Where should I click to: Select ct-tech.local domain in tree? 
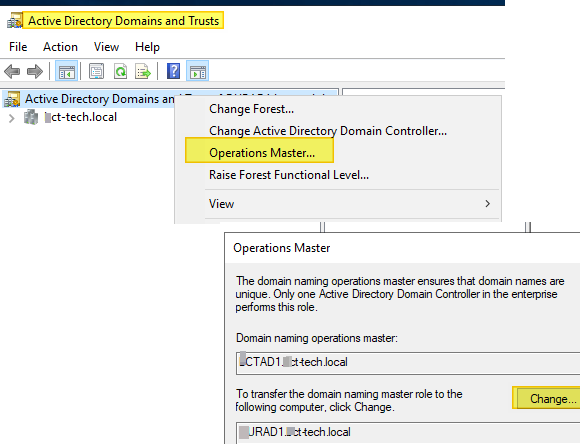click(80, 117)
